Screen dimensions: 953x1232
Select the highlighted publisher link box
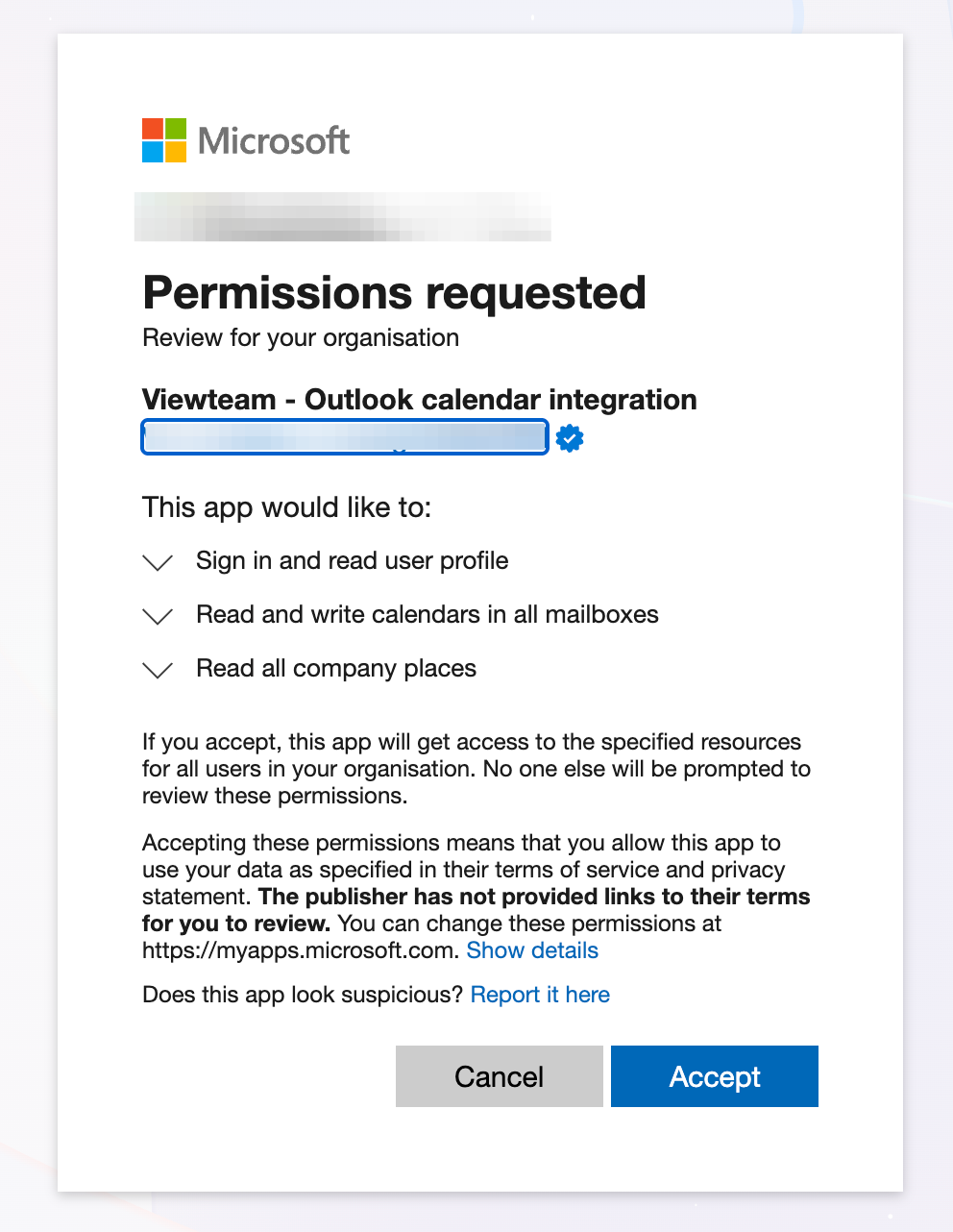(x=345, y=437)
